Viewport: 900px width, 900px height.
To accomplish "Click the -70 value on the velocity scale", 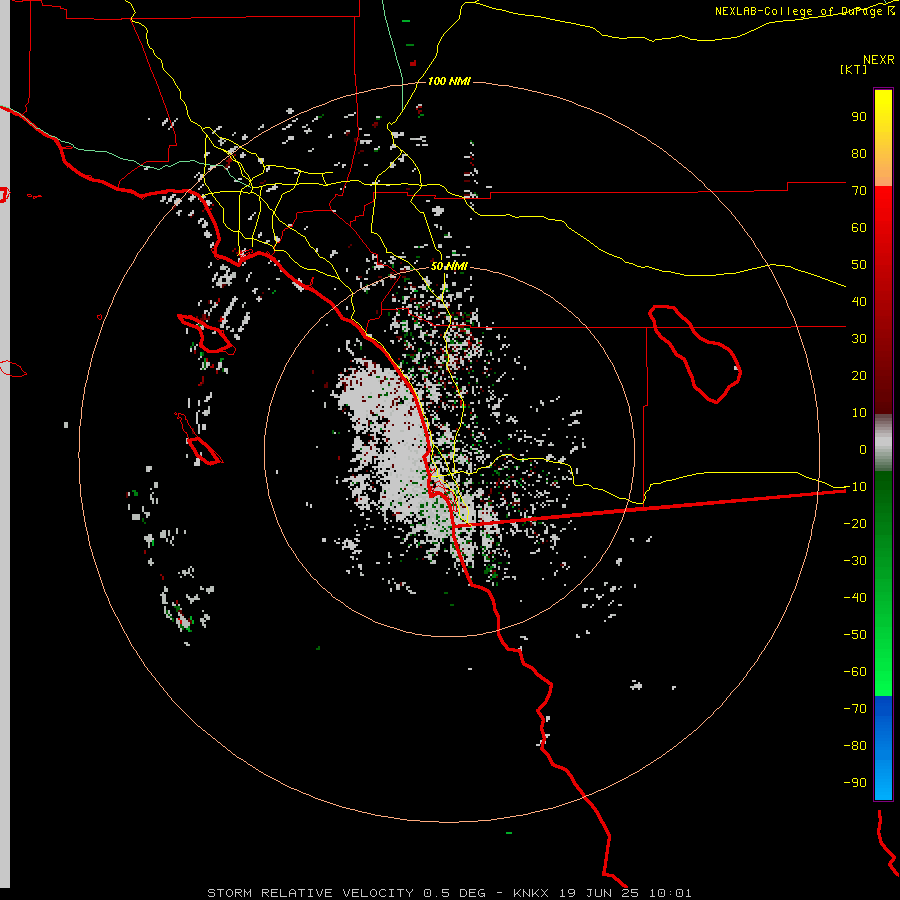I will click(855, 709).
